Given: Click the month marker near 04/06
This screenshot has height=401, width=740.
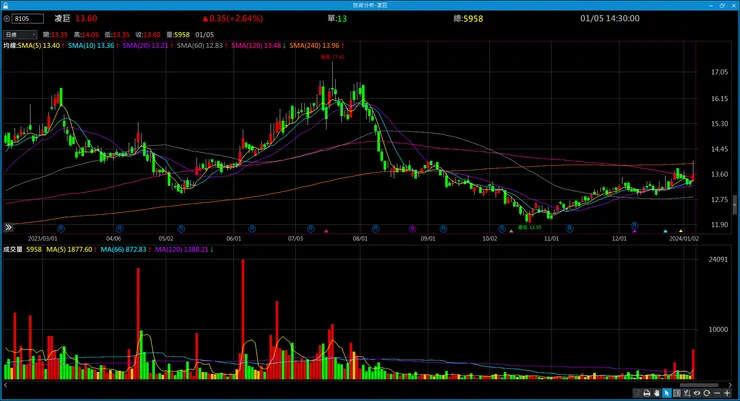Looking at the screenshot, I should coord(120,228).
